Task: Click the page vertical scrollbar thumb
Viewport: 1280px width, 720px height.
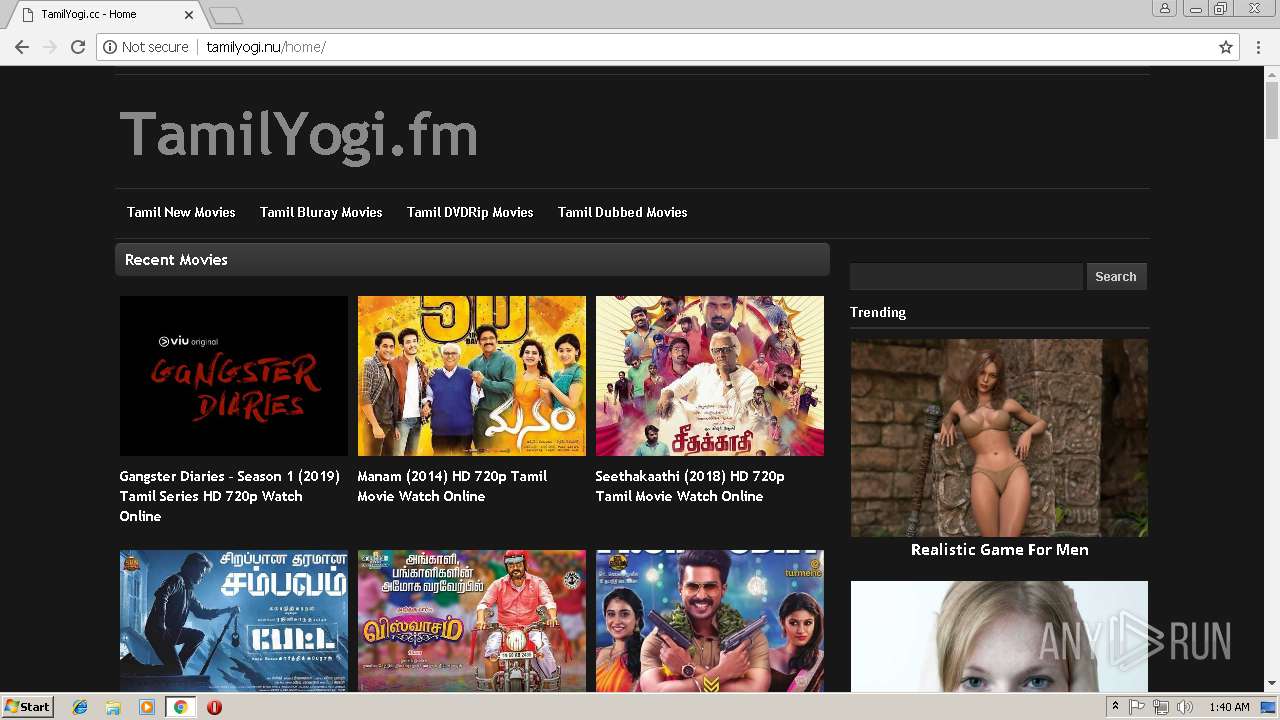Action: pyautogui.click(x=1271, y=110)
